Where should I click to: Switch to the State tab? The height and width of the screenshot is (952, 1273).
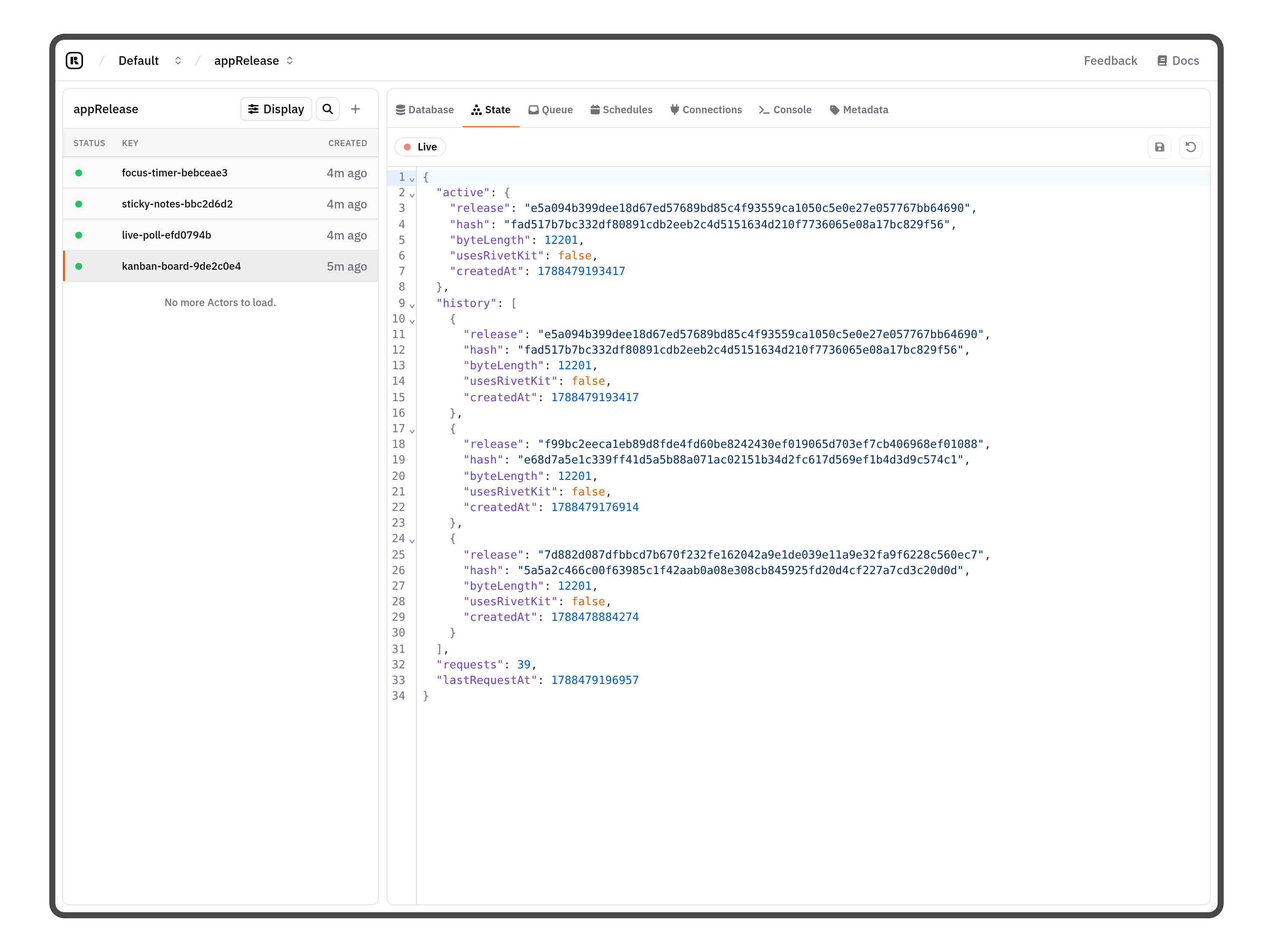491,109
